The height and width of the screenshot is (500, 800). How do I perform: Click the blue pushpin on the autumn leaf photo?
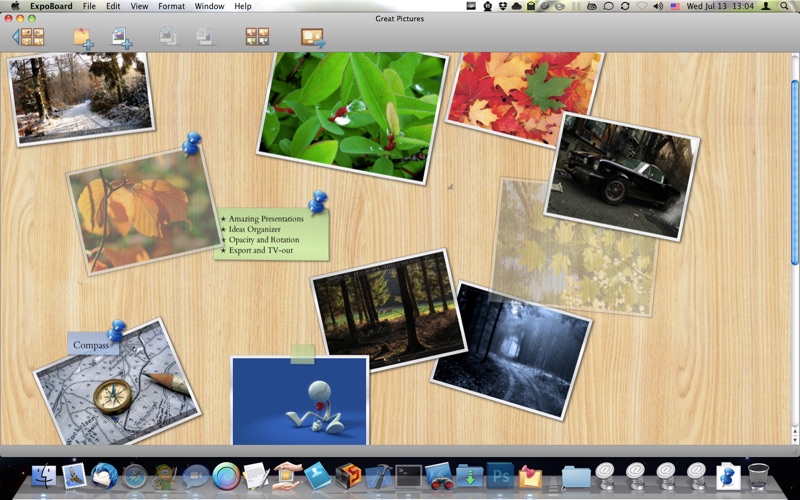tap(191, 144)
